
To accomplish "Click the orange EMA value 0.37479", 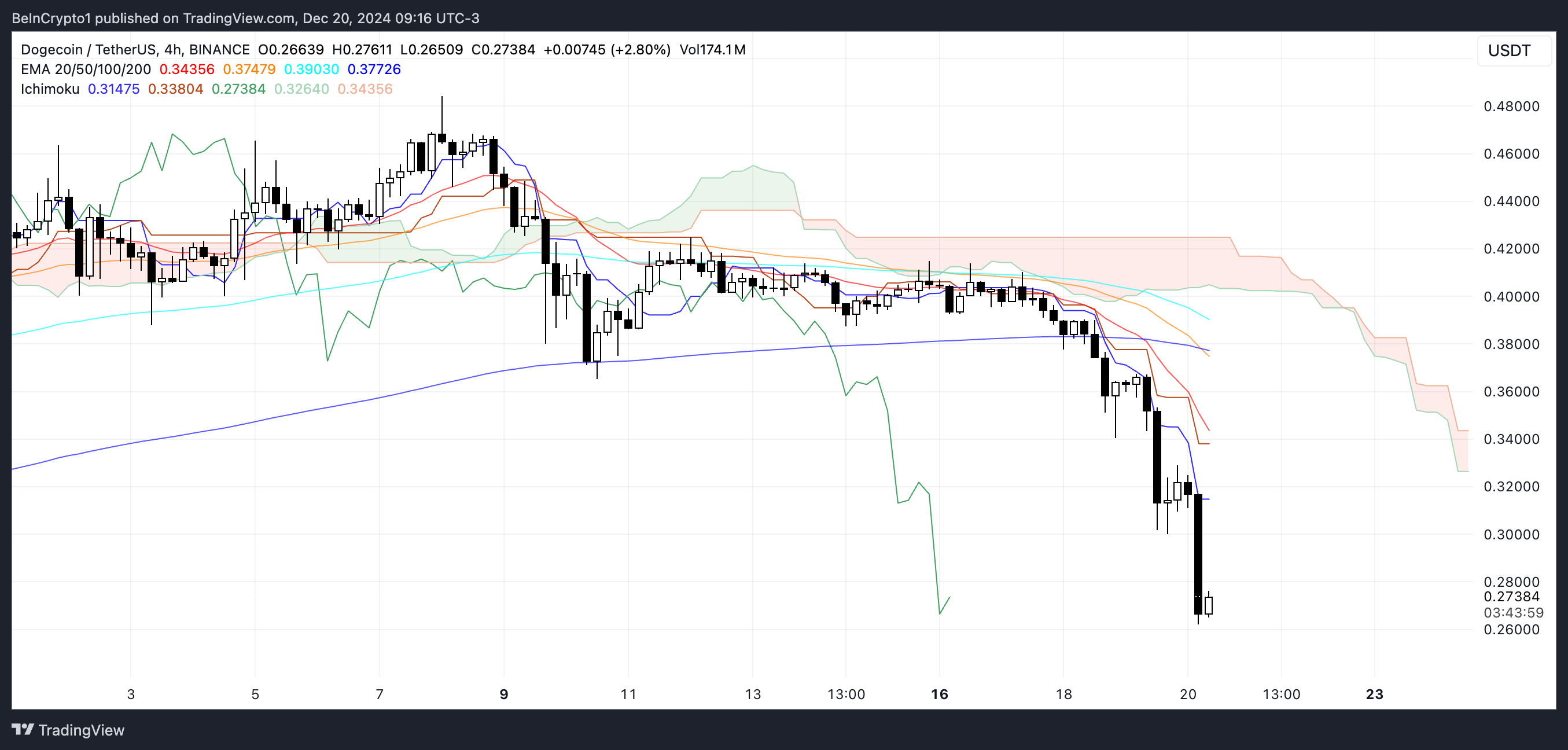I will pyautogui.click(x=249, y=69).
